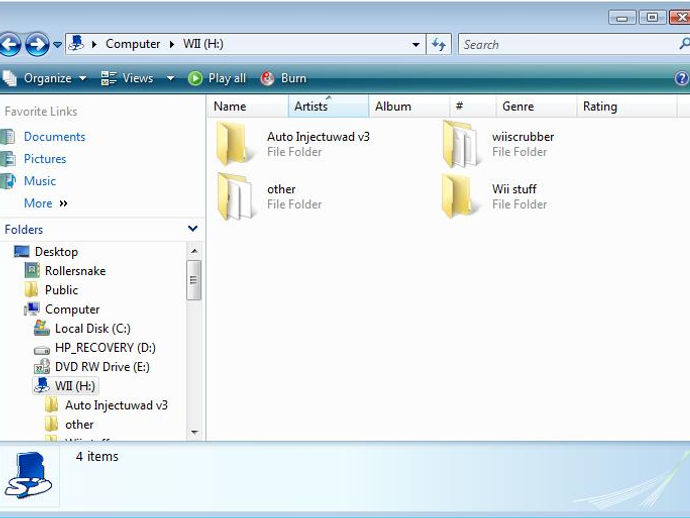
Task: Click the green Play all icon
Action: 195,78
